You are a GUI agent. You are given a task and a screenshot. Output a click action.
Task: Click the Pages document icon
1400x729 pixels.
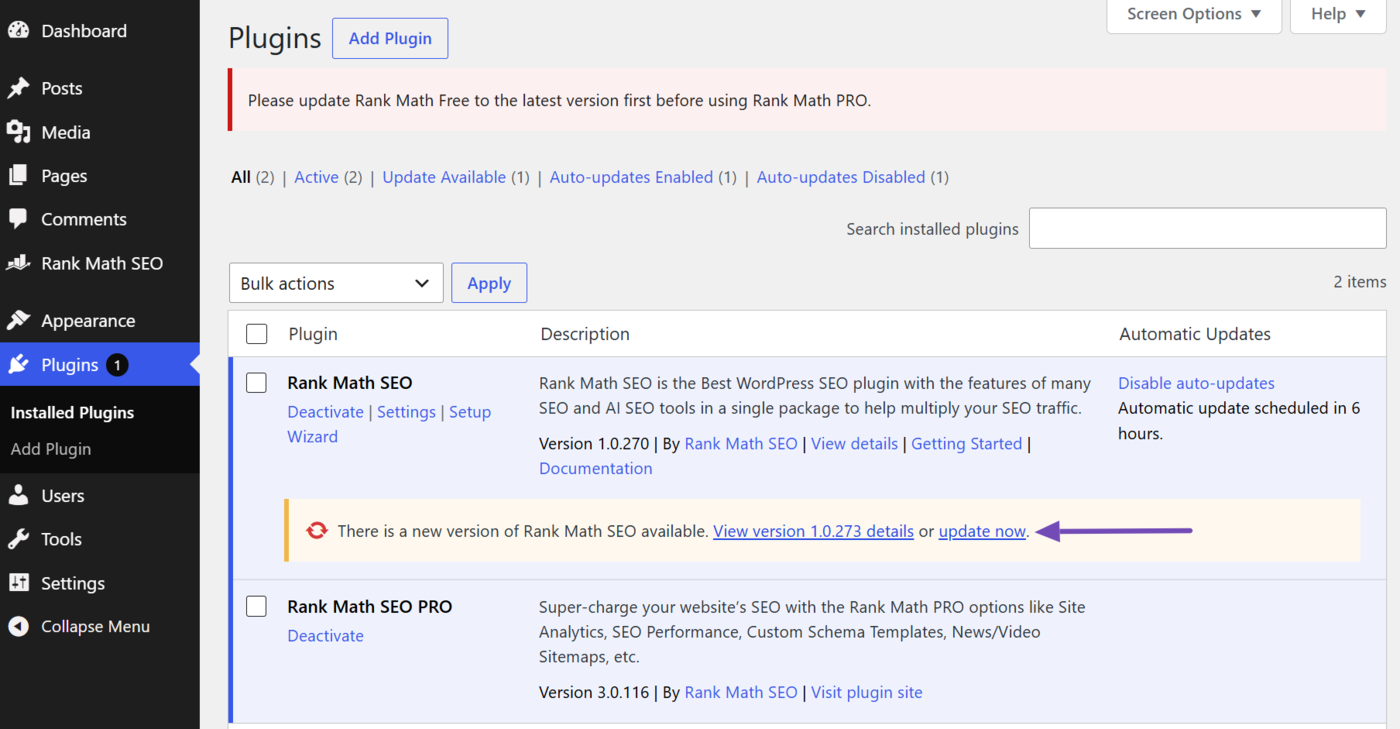18,176
